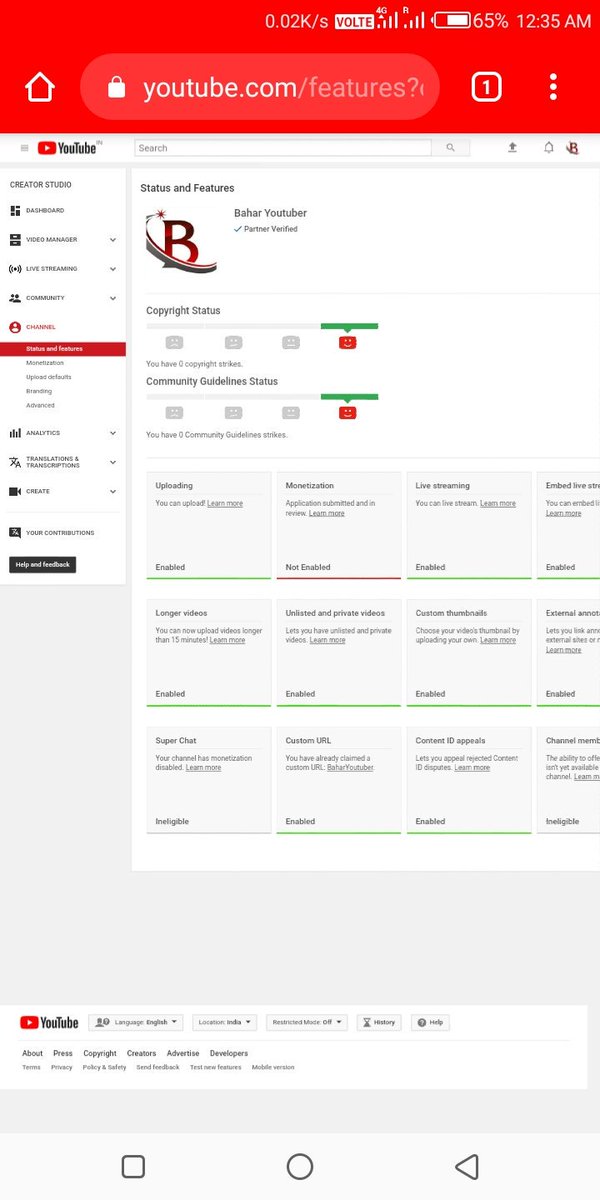Viewport: 600px width, 1200px height.
Task: Click Help and feedback button
Action: 43,565
